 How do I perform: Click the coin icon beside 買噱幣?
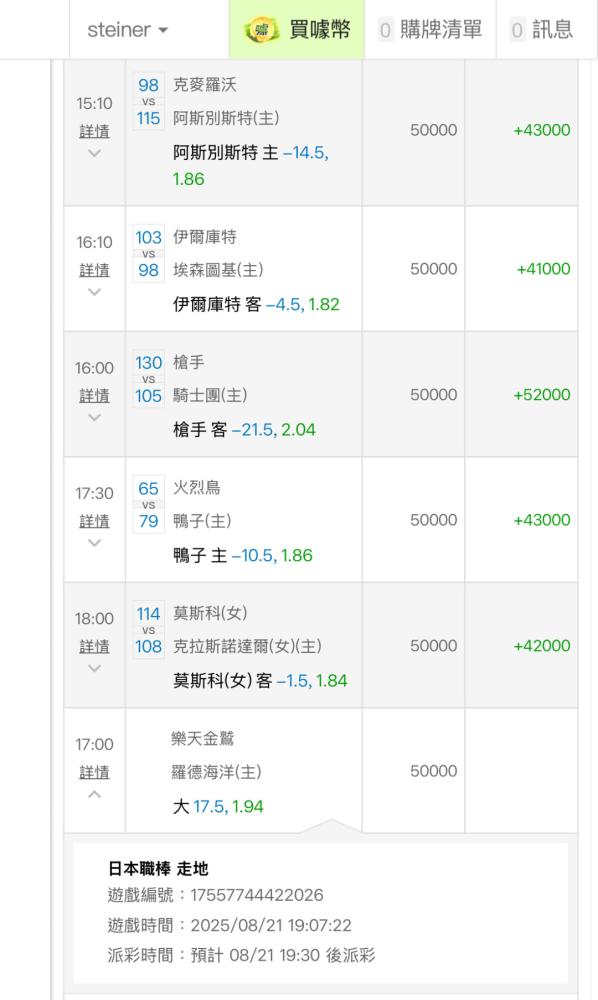click(261, 29)
